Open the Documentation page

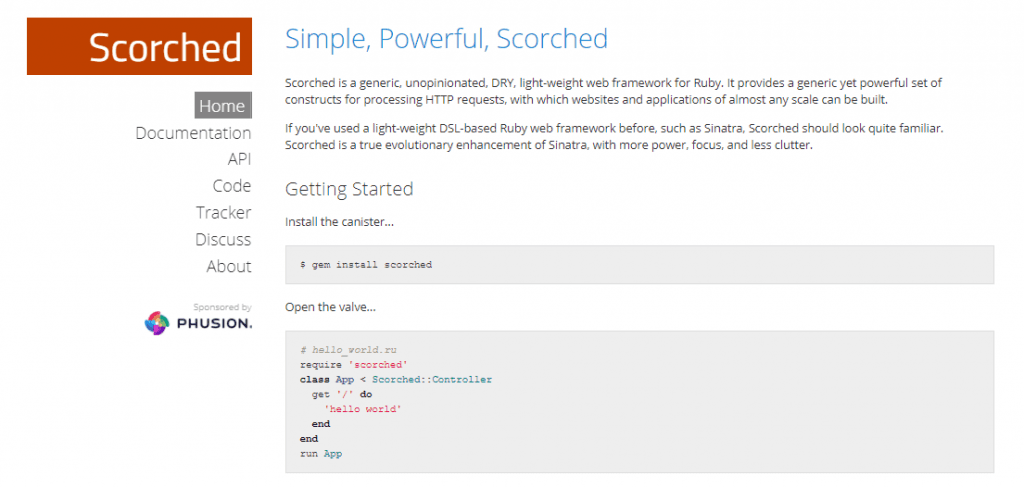pos(193,133)
